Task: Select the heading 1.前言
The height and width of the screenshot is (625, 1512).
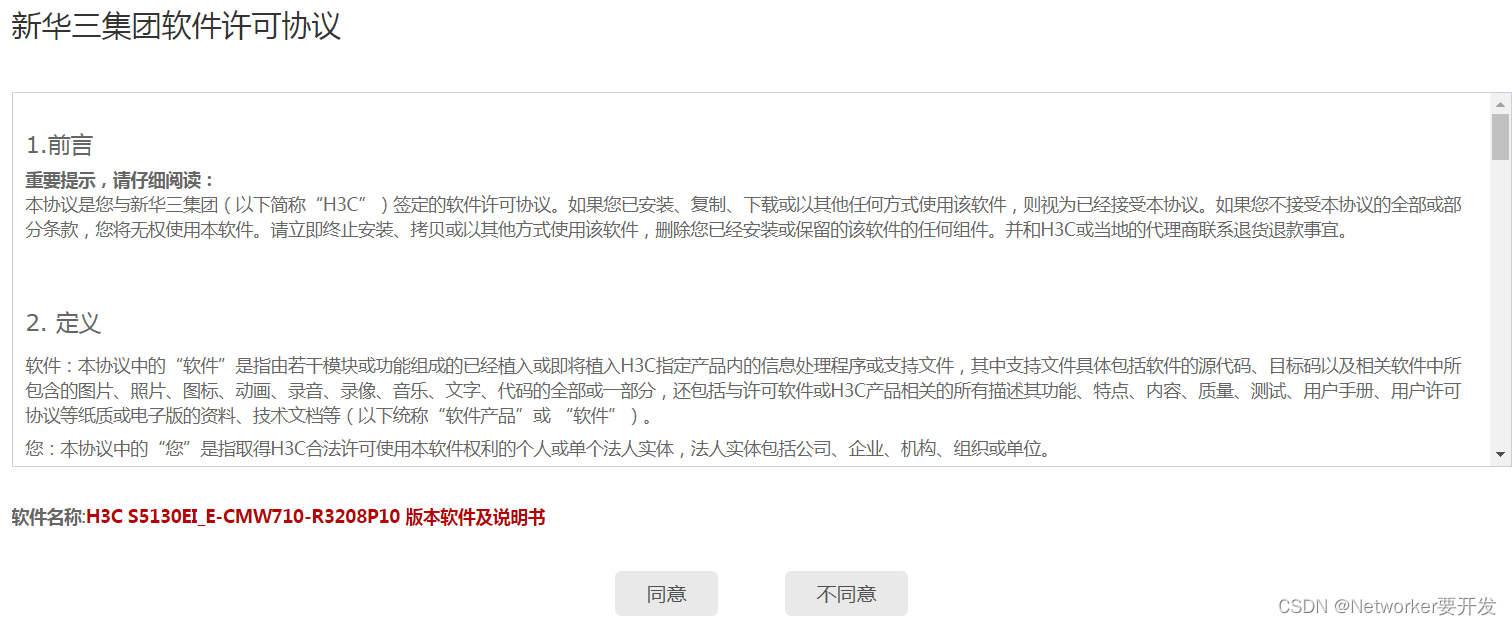Action: coord(59,146)
